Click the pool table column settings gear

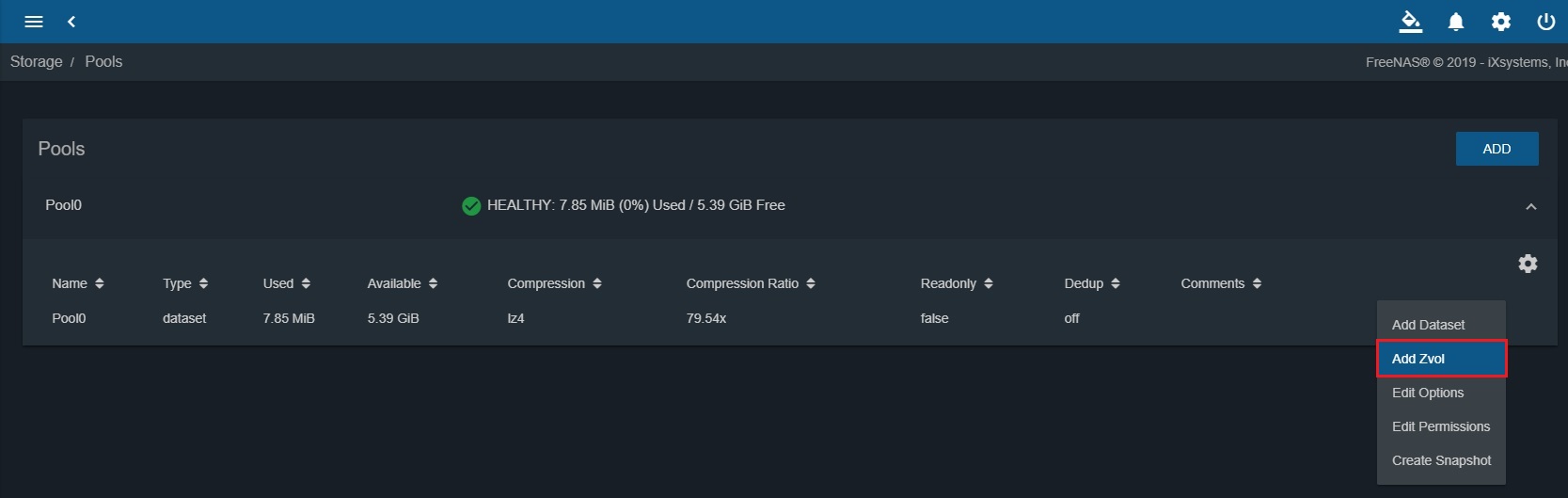tap(1528, 264)
